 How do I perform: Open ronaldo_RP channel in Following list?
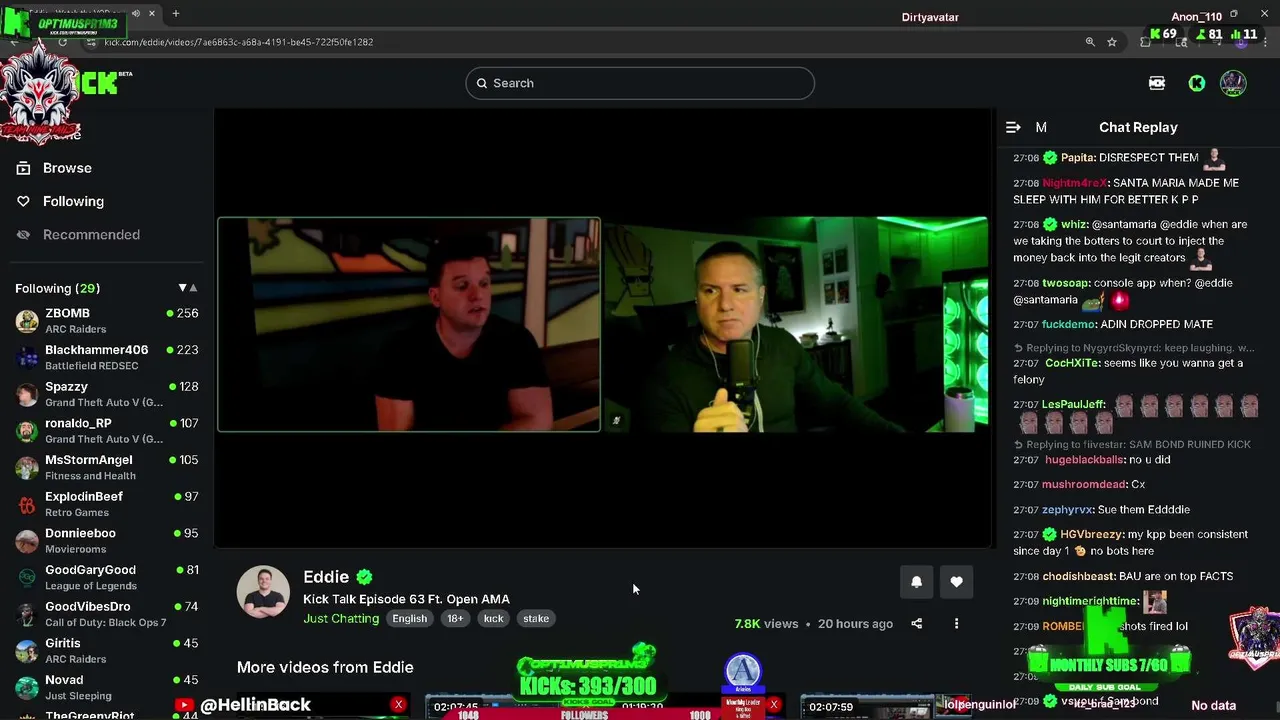click(x=78, y=423)
